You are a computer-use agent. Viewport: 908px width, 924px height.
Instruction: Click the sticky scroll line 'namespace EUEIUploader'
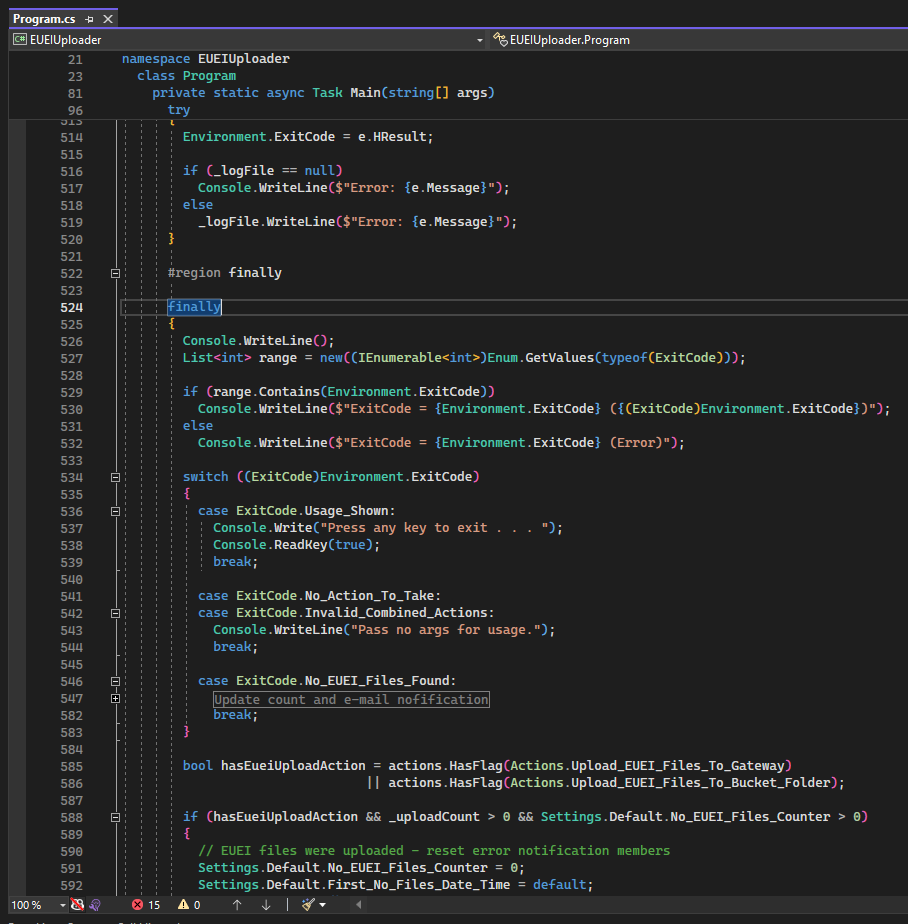pos(206,59)
